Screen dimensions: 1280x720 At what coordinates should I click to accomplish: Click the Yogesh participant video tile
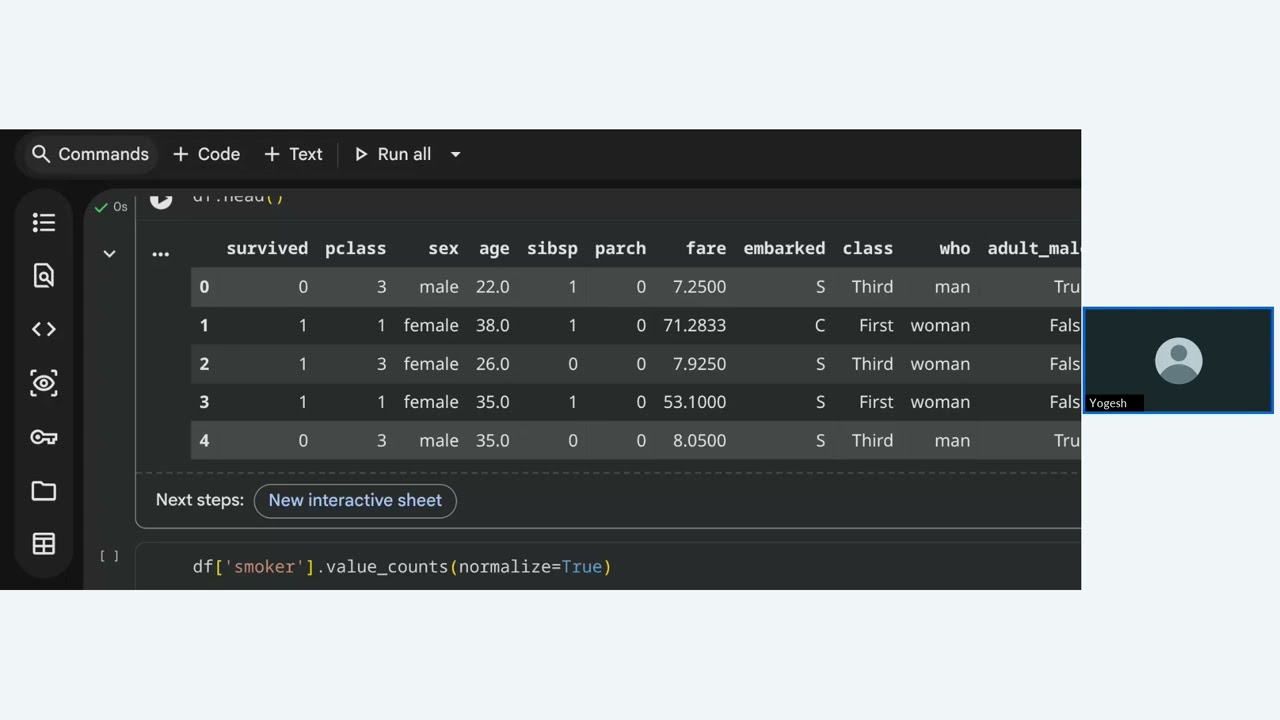(x=1178, y=360)
